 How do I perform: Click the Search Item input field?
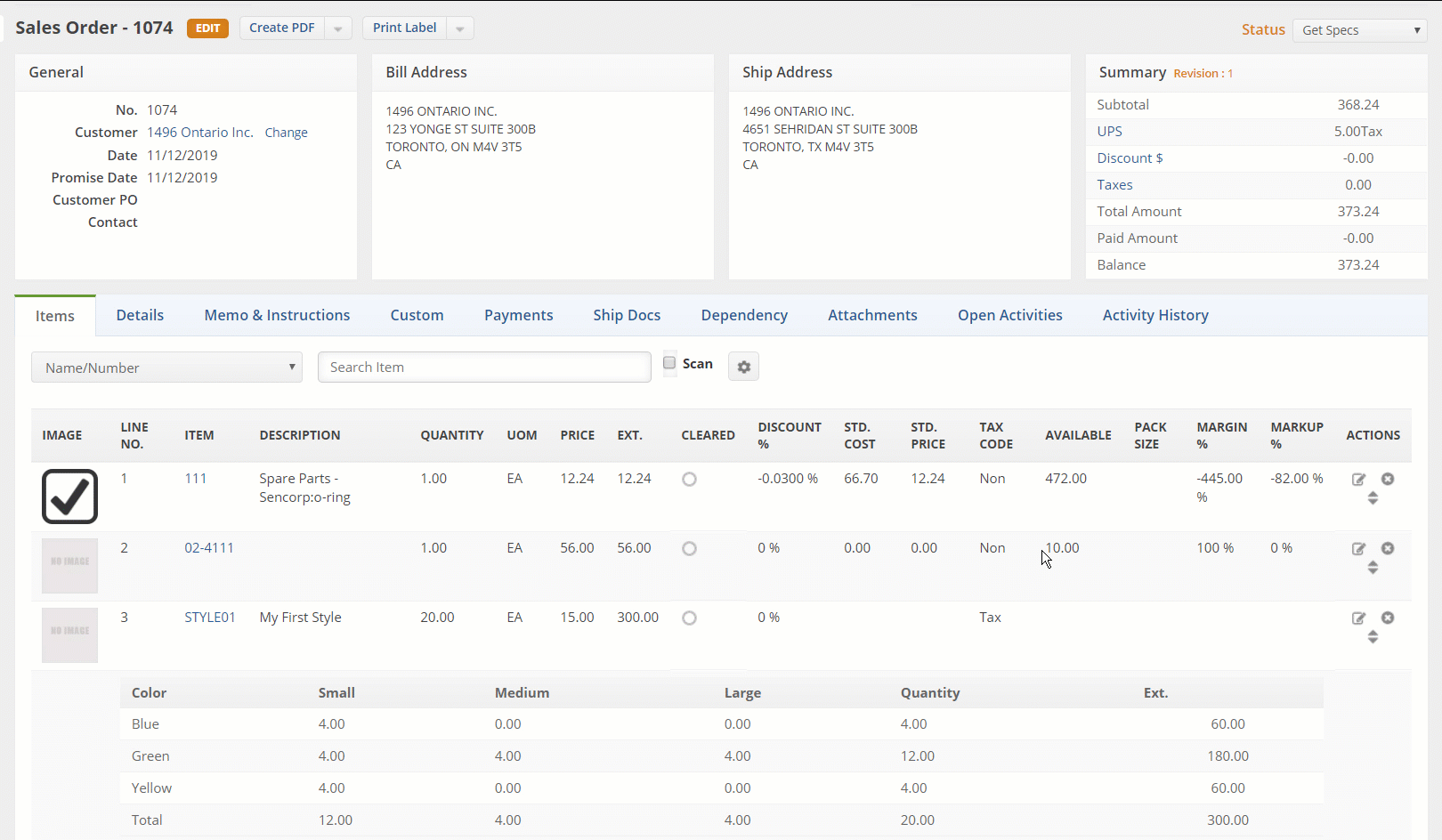coord(484,367)
